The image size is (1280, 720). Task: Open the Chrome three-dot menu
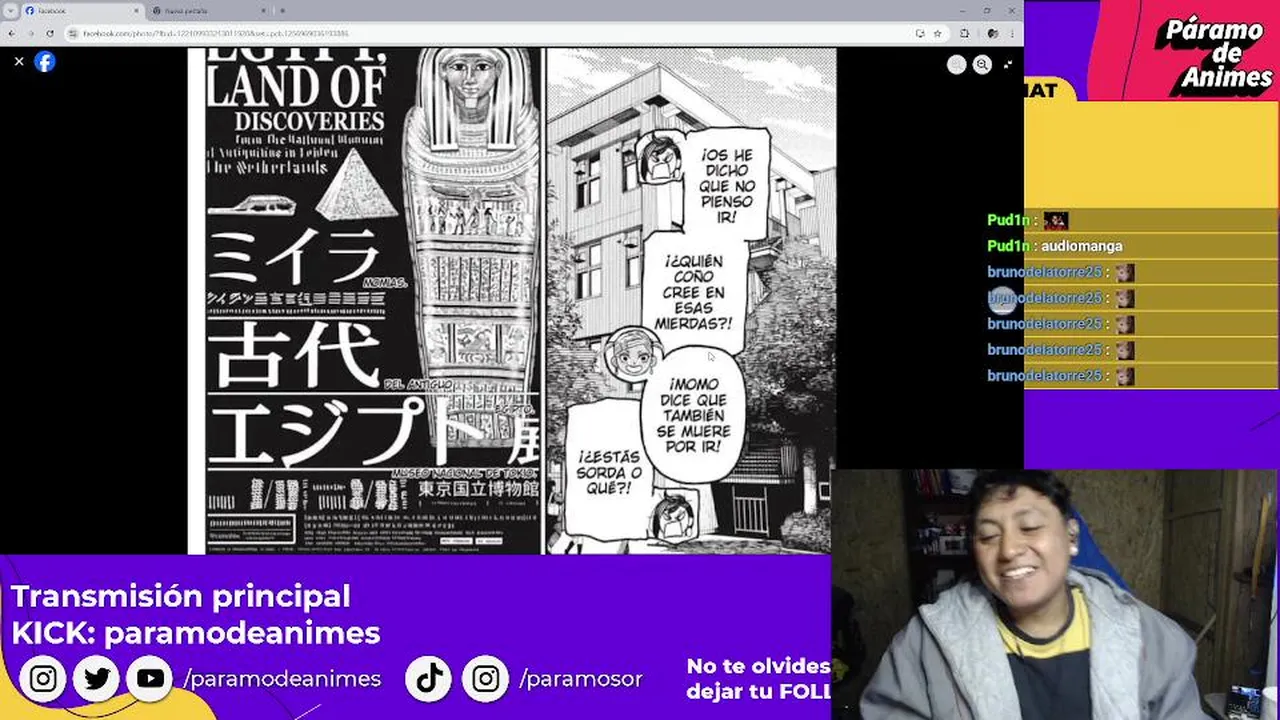pyautogui.click(x=1012, y=33)
